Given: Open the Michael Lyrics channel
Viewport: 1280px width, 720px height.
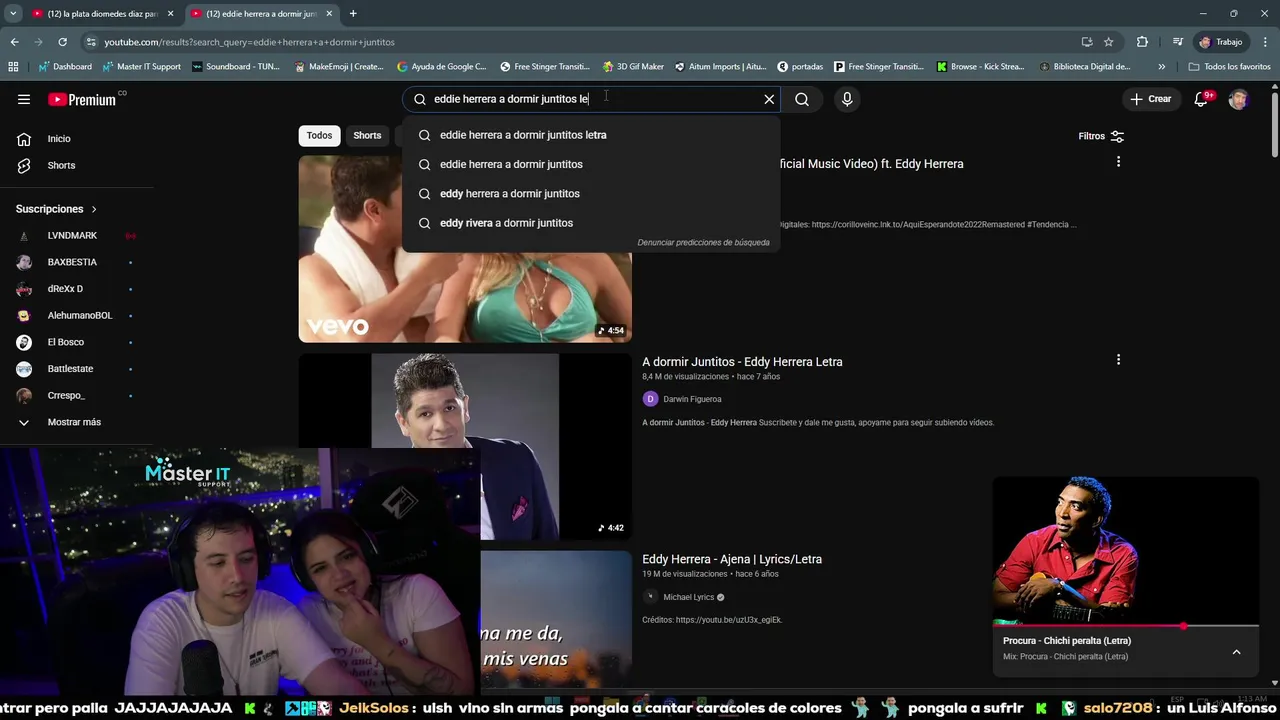Looking at the screenshot, I should pyautogui.click(x=689, y=597).
